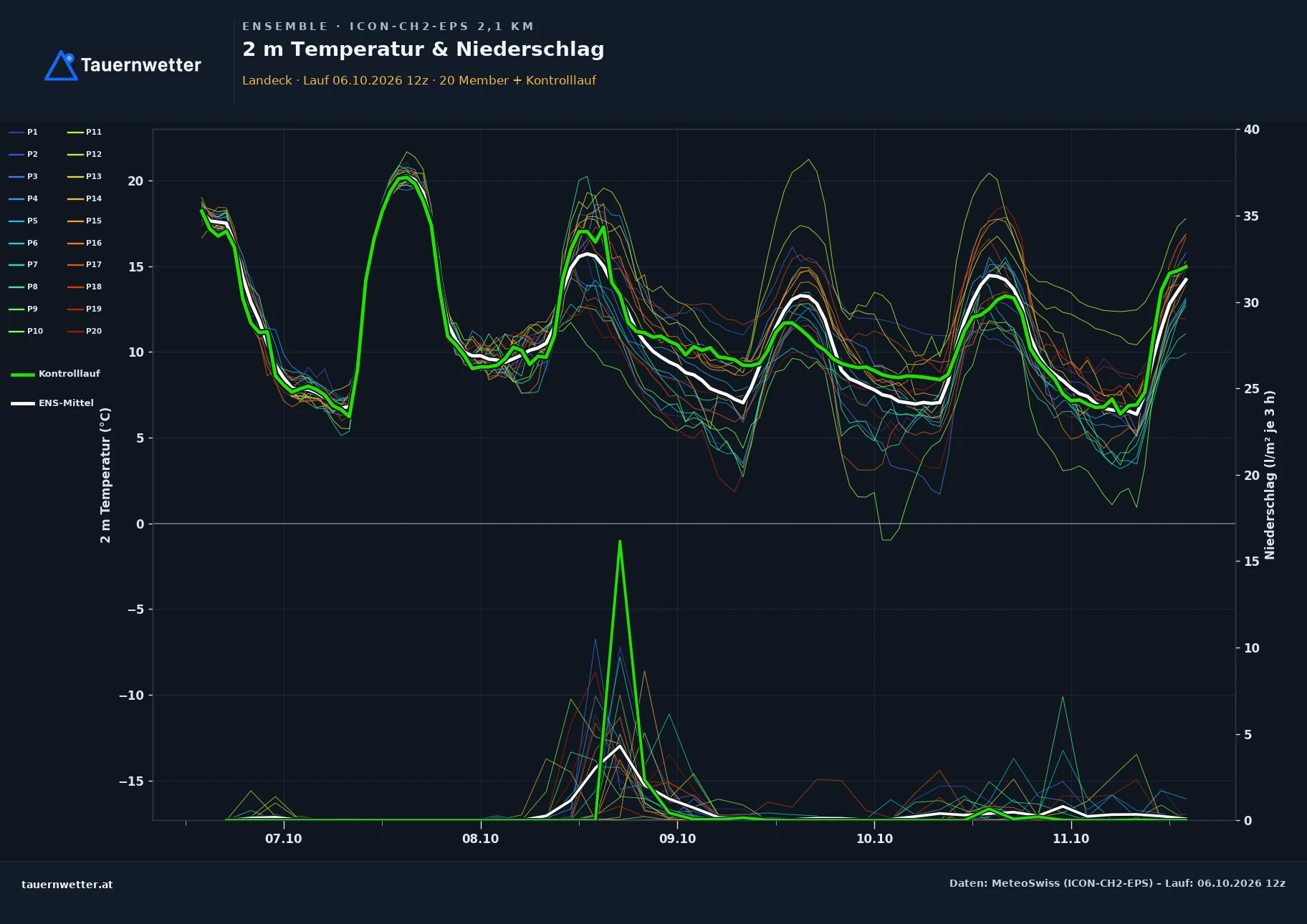Toggle the P11 legend entry
Image resolution: width=1307 pixels, height=924 pixels.
click(x=85, y=132)
